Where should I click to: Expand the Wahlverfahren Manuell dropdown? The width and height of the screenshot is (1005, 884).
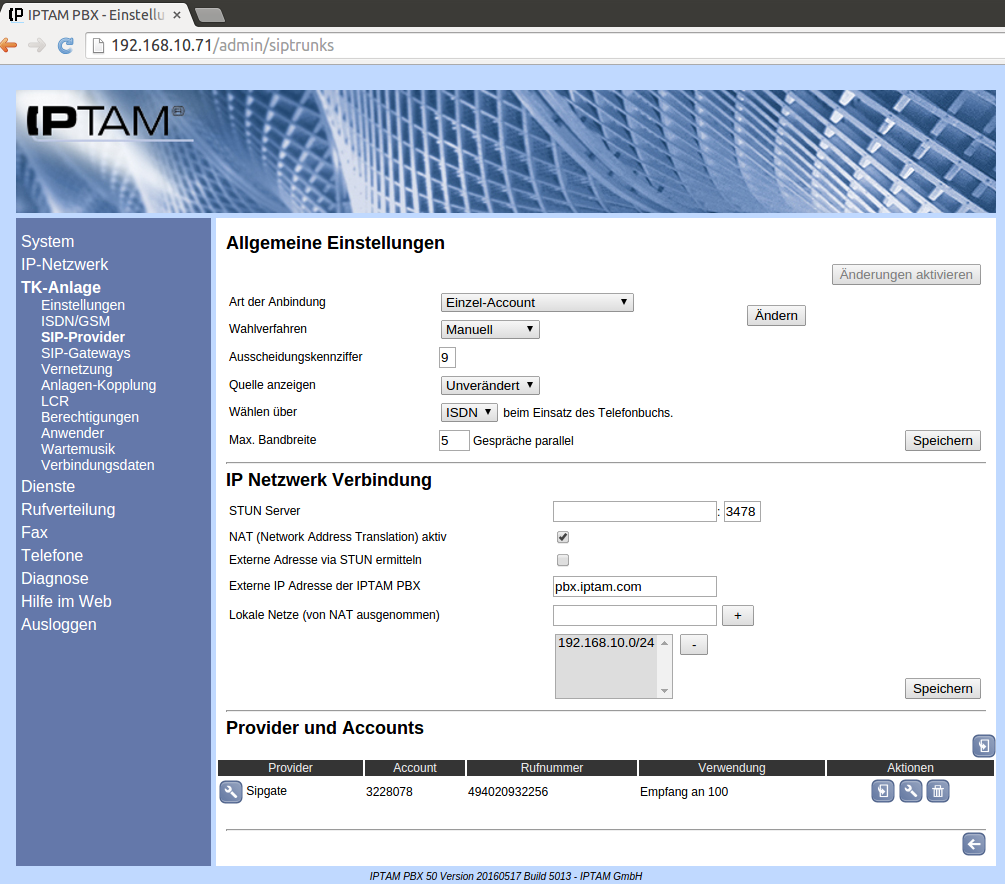point(490,330)
